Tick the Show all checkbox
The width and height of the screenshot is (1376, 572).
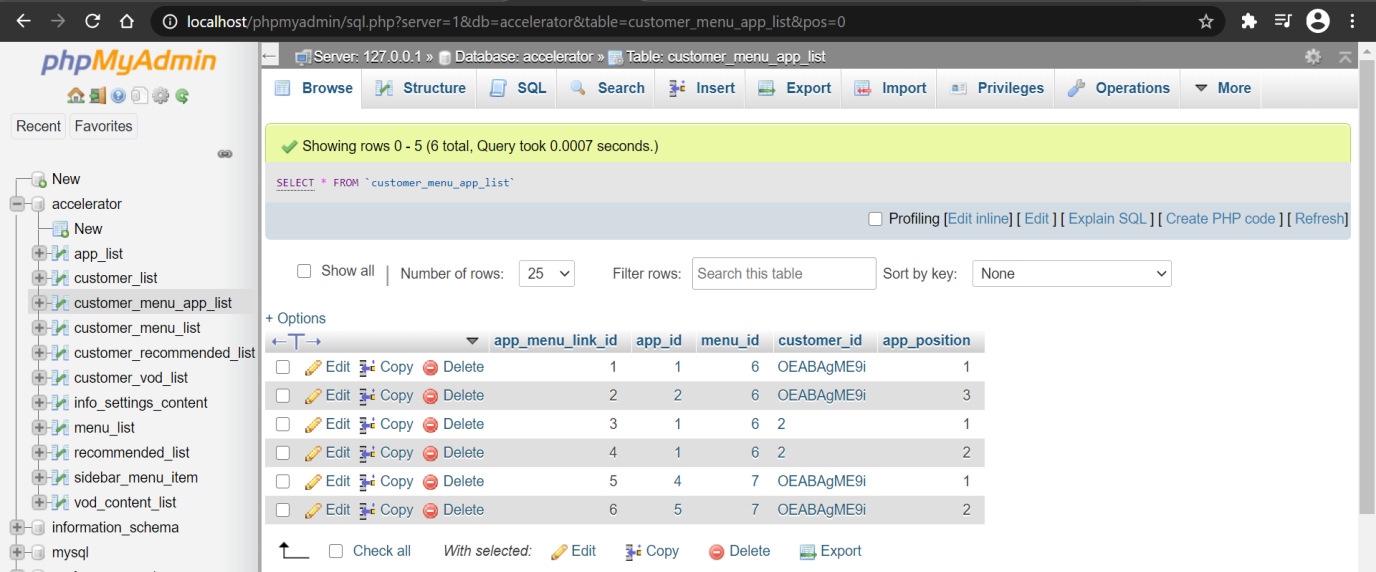305,271
